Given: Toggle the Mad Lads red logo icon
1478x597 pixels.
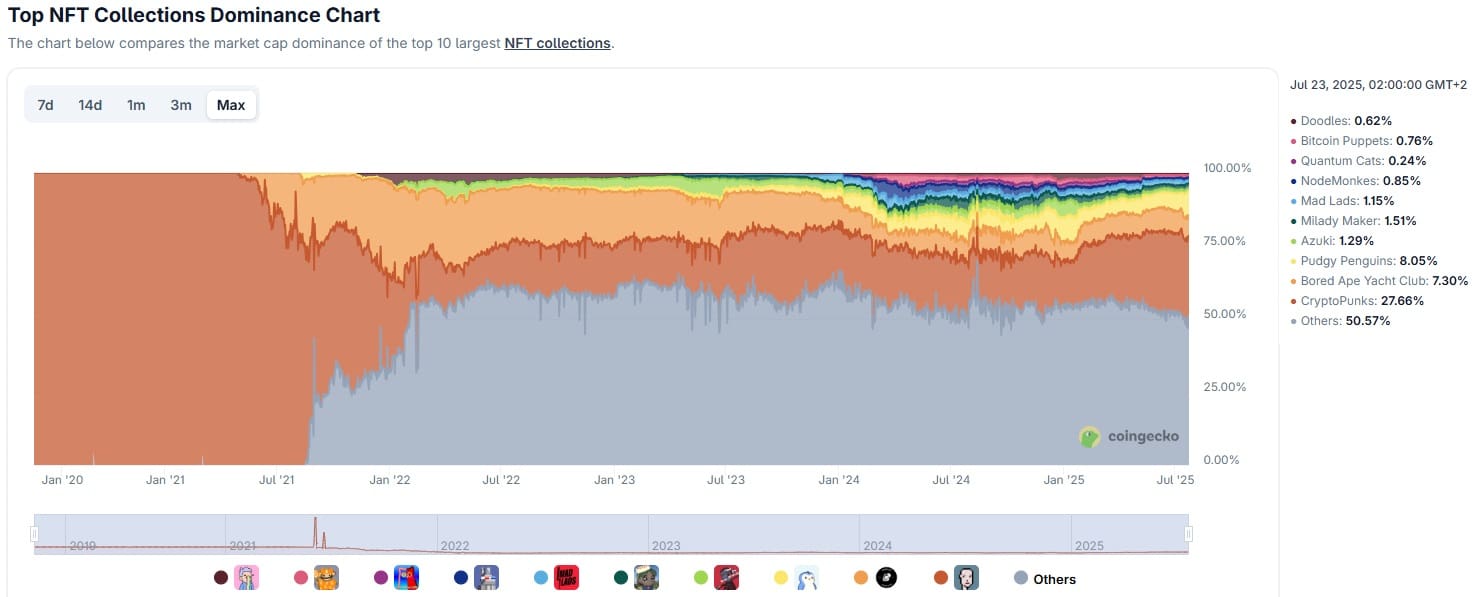Looking at the screenshot, I should pyautogui.click(x=567, y=578).
